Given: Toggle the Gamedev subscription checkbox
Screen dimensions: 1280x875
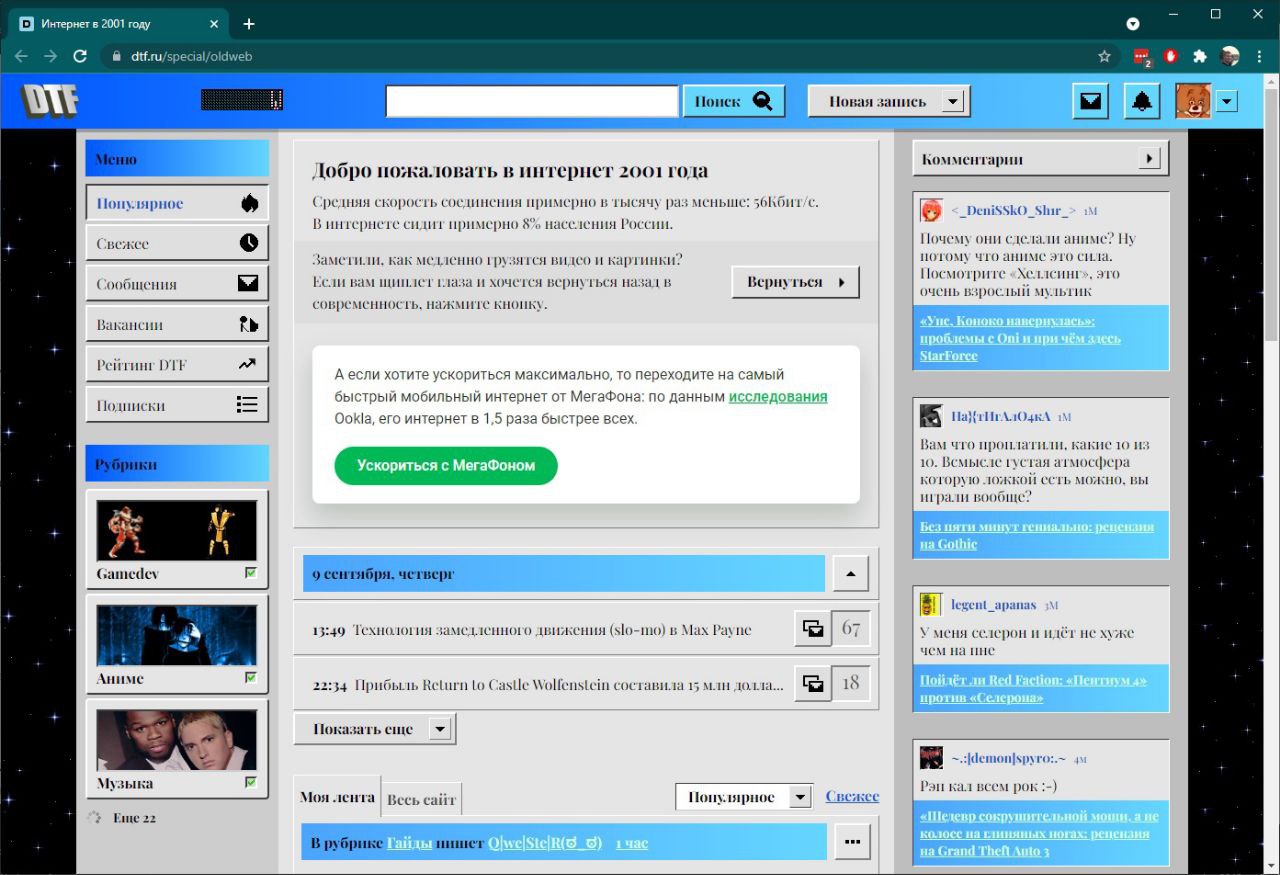Looking at the screenshot, I should tap(251, 573).
